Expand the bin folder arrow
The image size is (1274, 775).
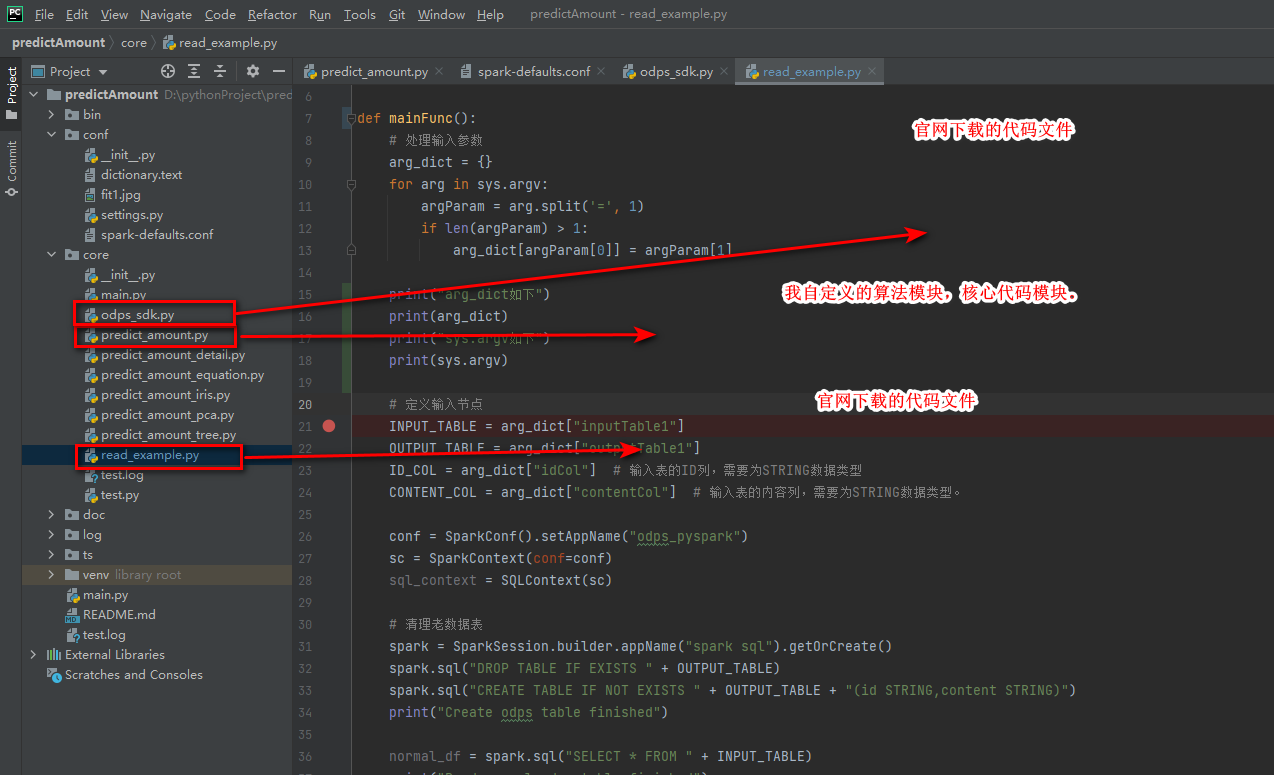tap(52, 114)
